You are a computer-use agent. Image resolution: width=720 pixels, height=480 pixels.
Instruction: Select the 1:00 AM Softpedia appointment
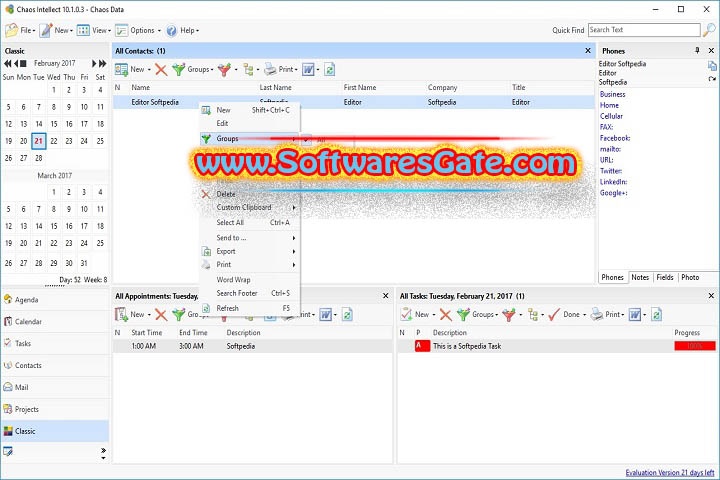253,346
